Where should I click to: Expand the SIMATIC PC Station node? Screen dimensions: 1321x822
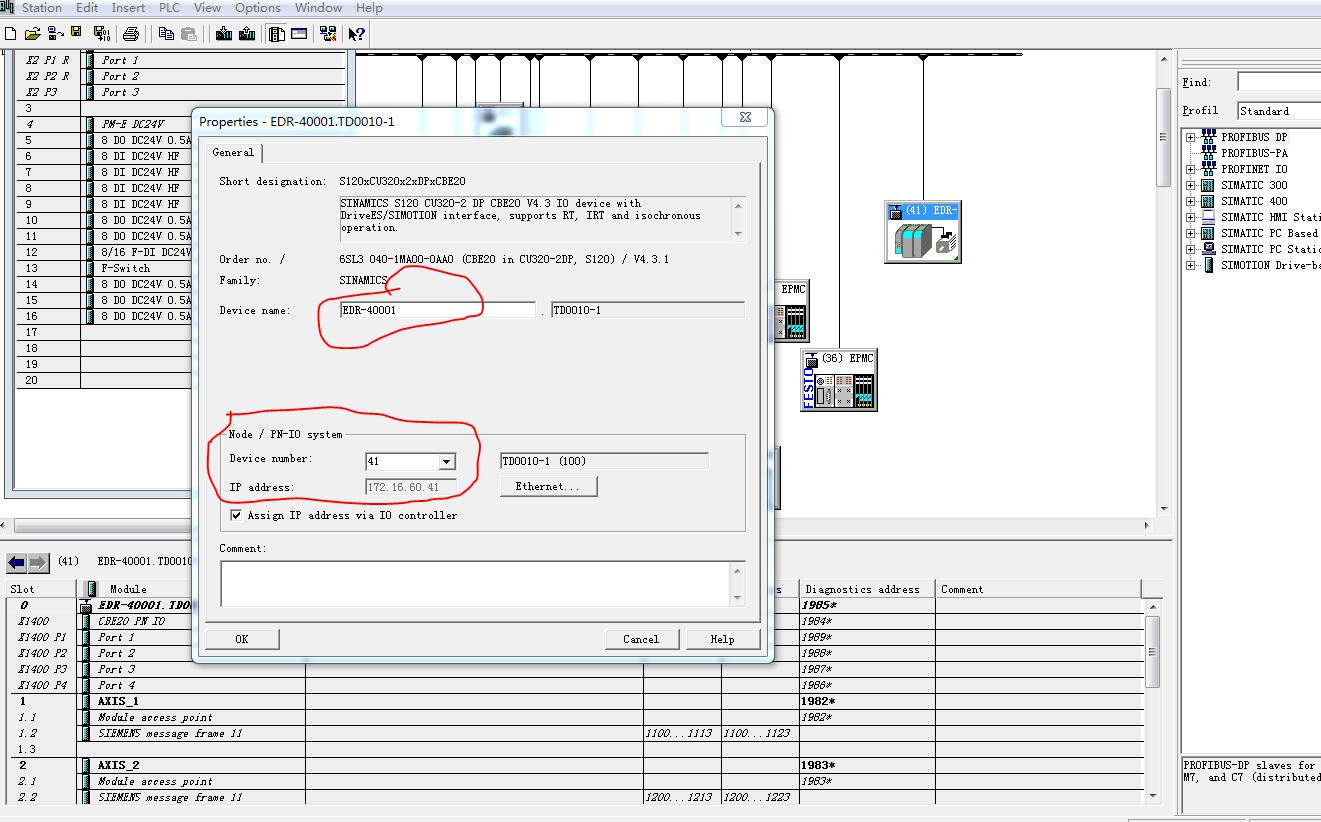pyautogui.click(x=1190, y=249)
